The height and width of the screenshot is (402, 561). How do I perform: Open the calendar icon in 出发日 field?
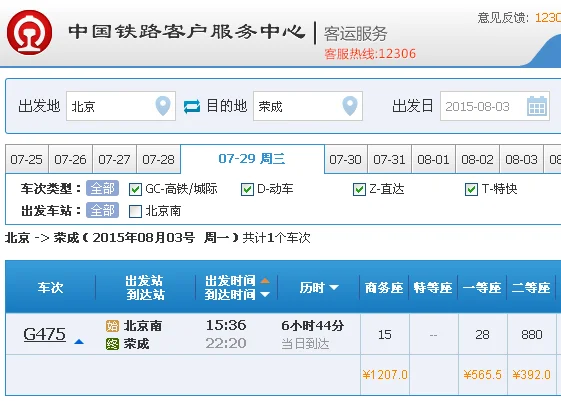537,106
